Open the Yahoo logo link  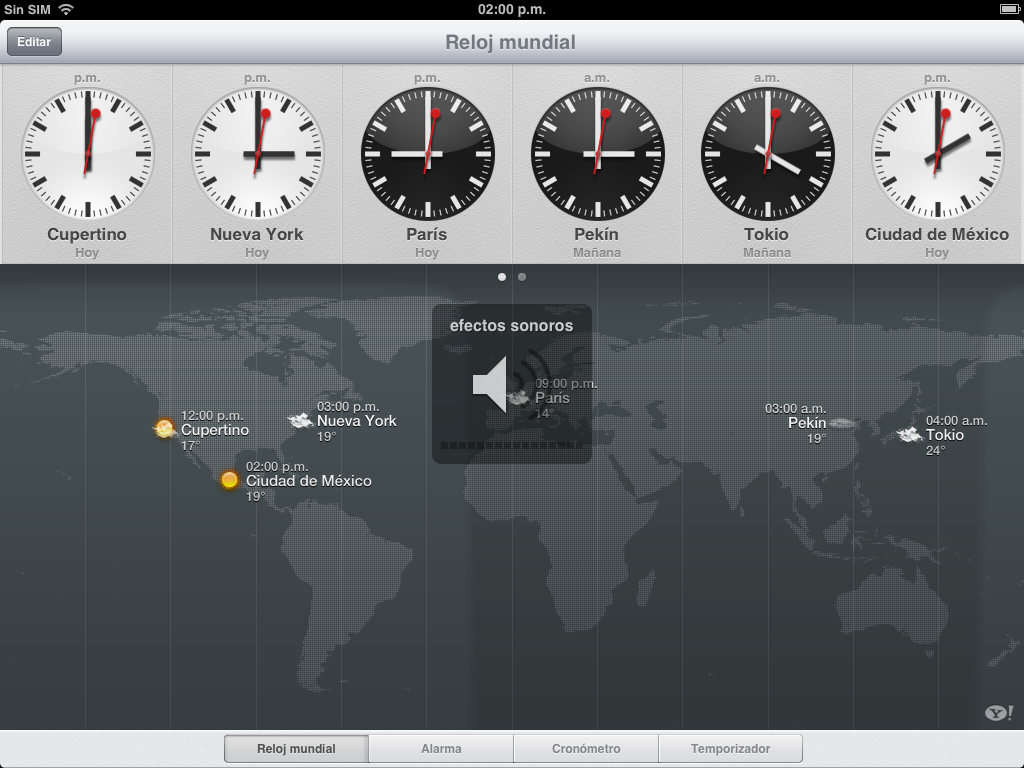998,713
